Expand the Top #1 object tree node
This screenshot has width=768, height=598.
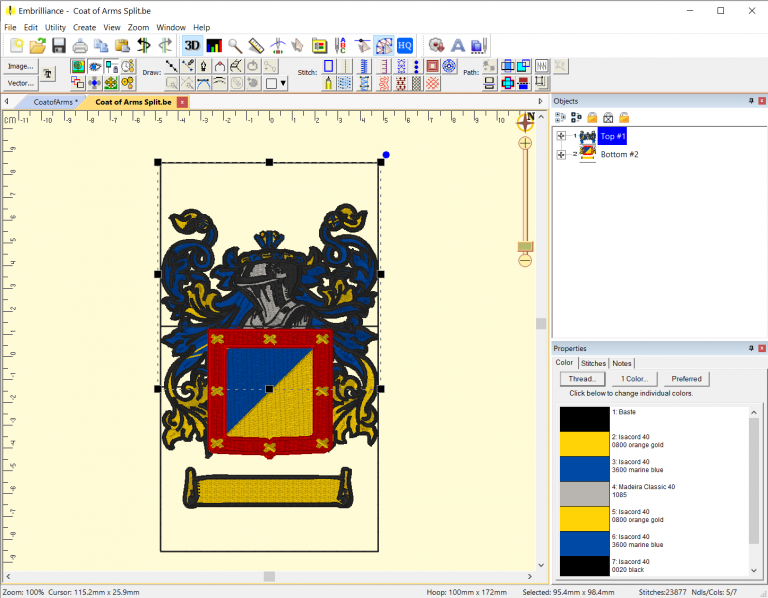561,136
